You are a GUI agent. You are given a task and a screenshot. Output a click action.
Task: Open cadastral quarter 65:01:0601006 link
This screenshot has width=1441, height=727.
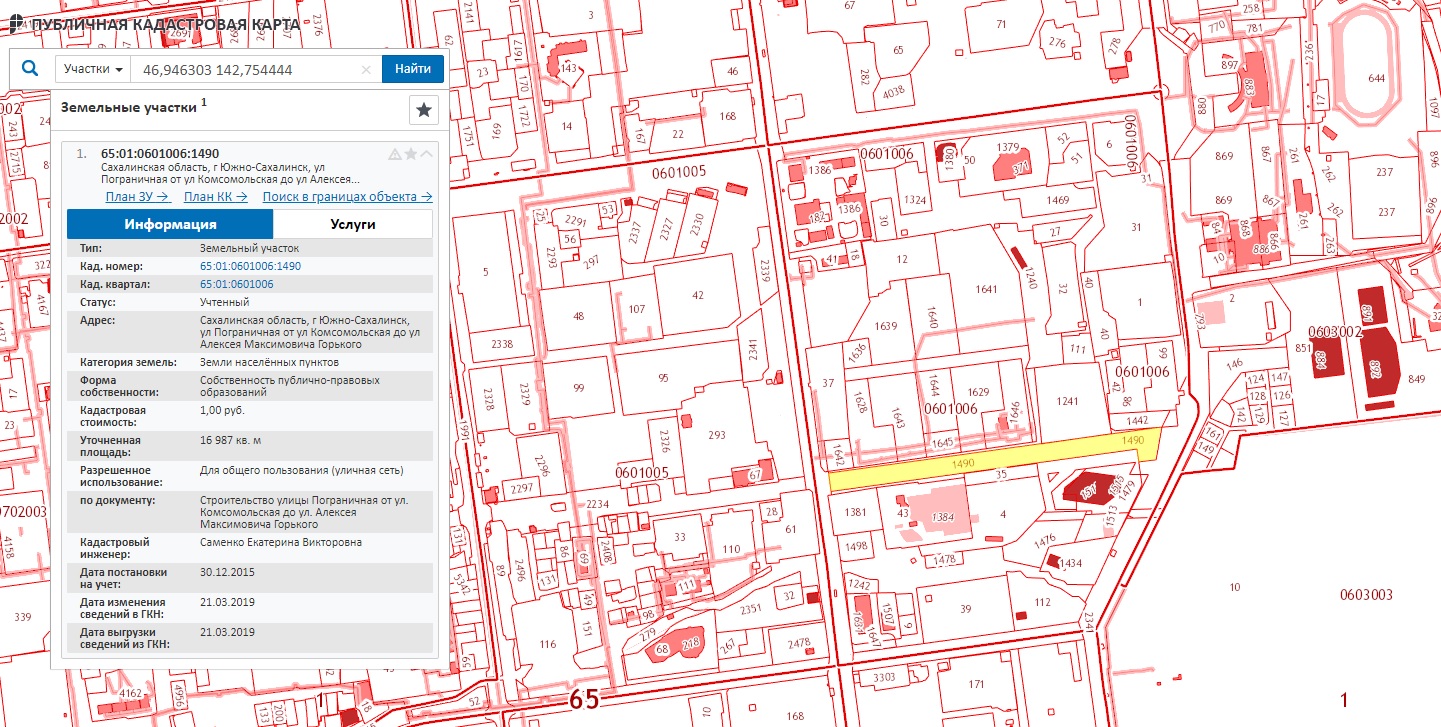[237, 284]
